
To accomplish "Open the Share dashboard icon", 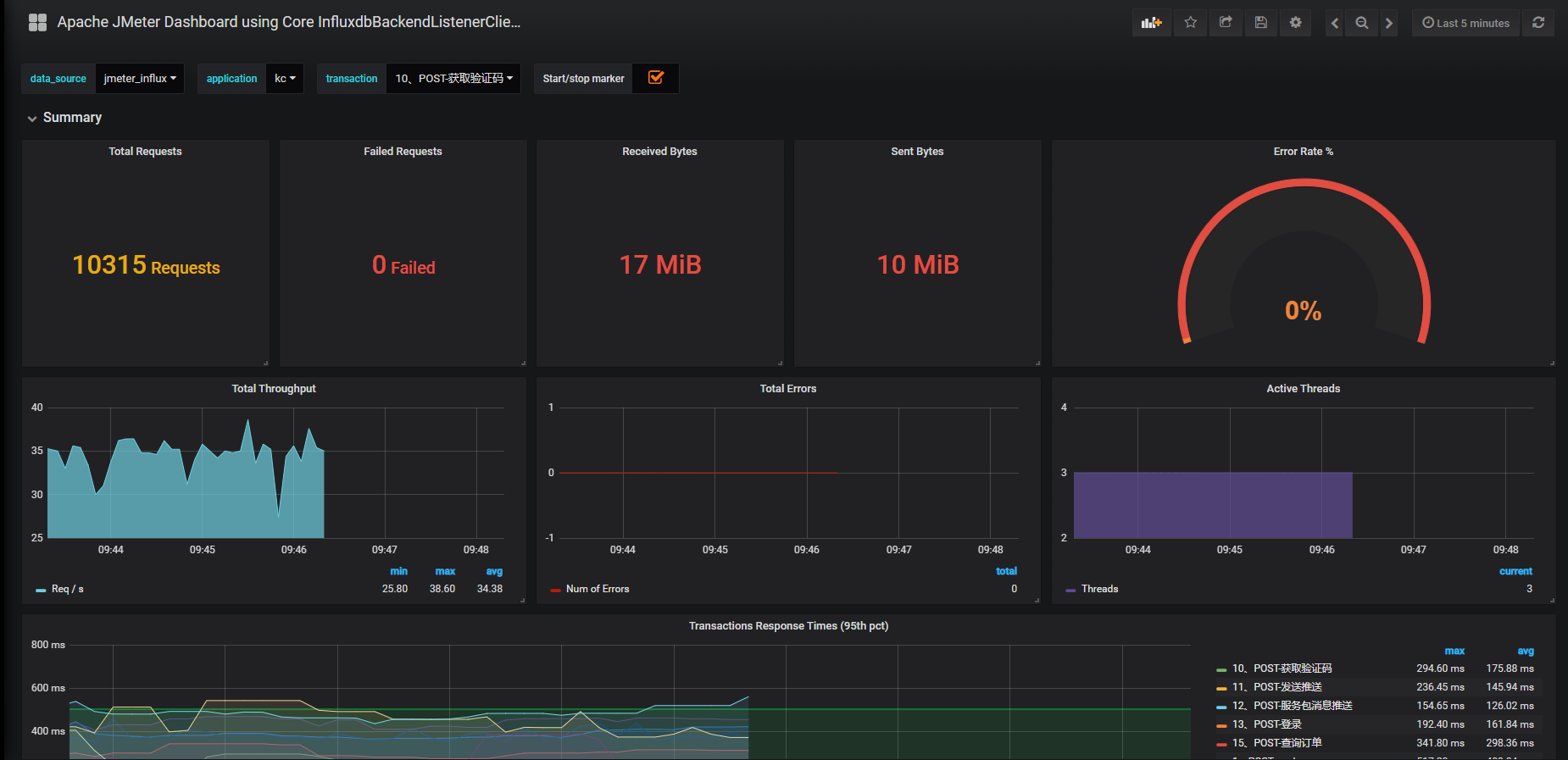I will [x=1226, y=23].
